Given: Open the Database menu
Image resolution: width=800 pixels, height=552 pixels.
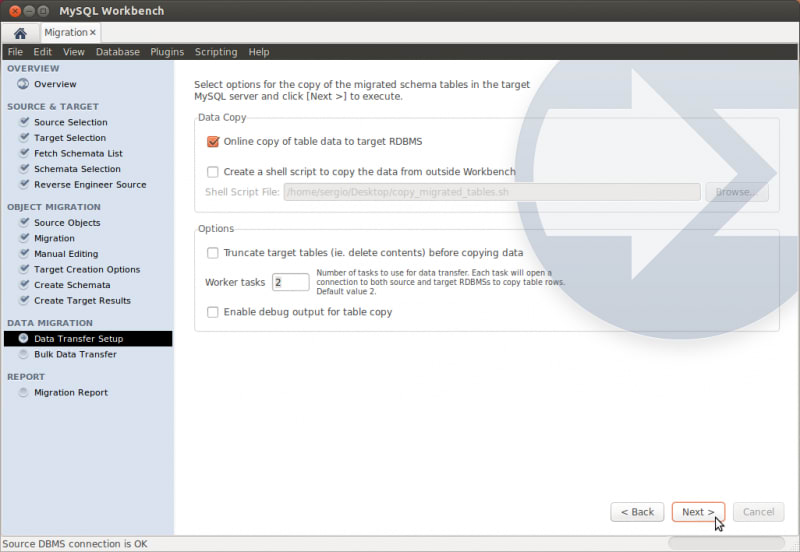Looking at the screenshot, I should point(118,52).
